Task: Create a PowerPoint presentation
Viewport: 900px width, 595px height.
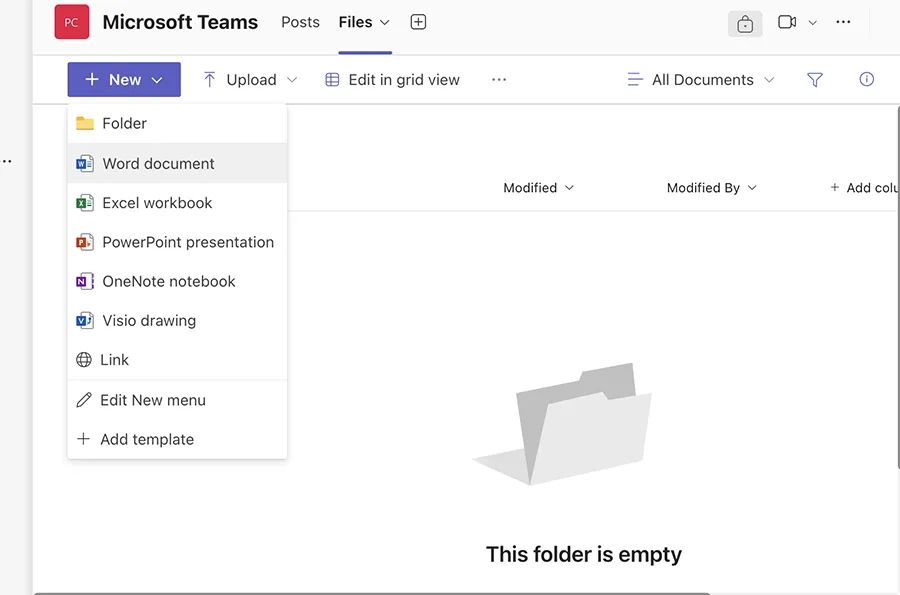Action: tap(187, 242)
